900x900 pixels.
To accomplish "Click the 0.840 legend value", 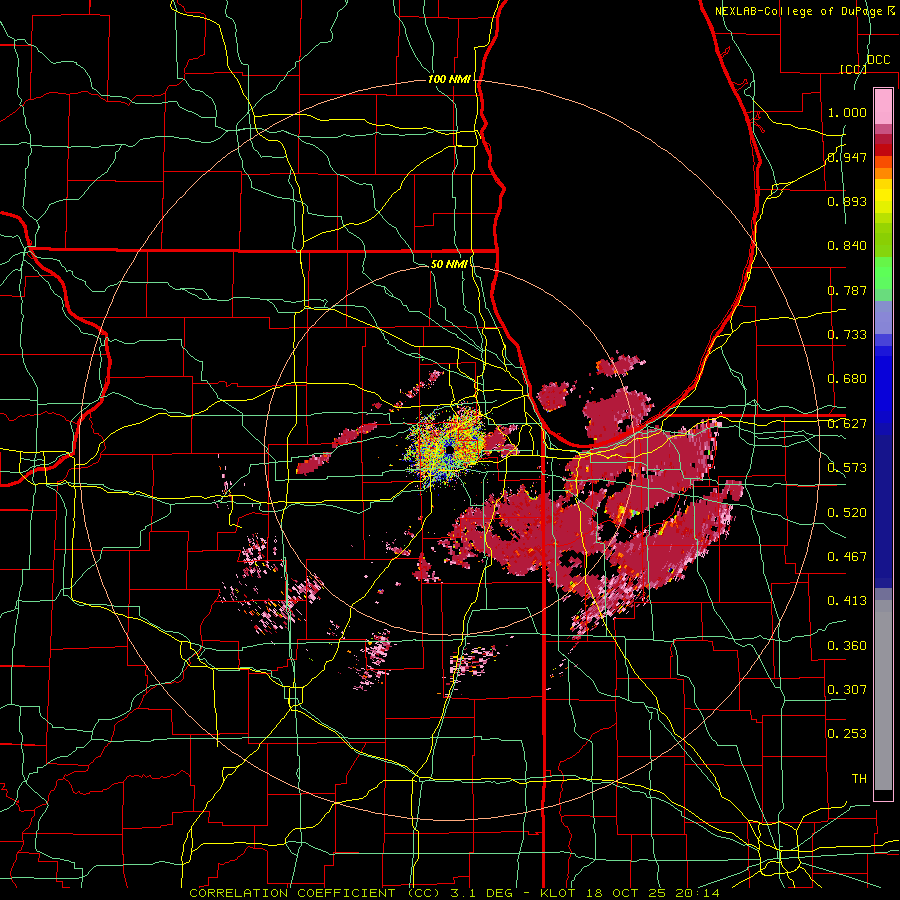I will pyautogui.click(x=847, y=246).
